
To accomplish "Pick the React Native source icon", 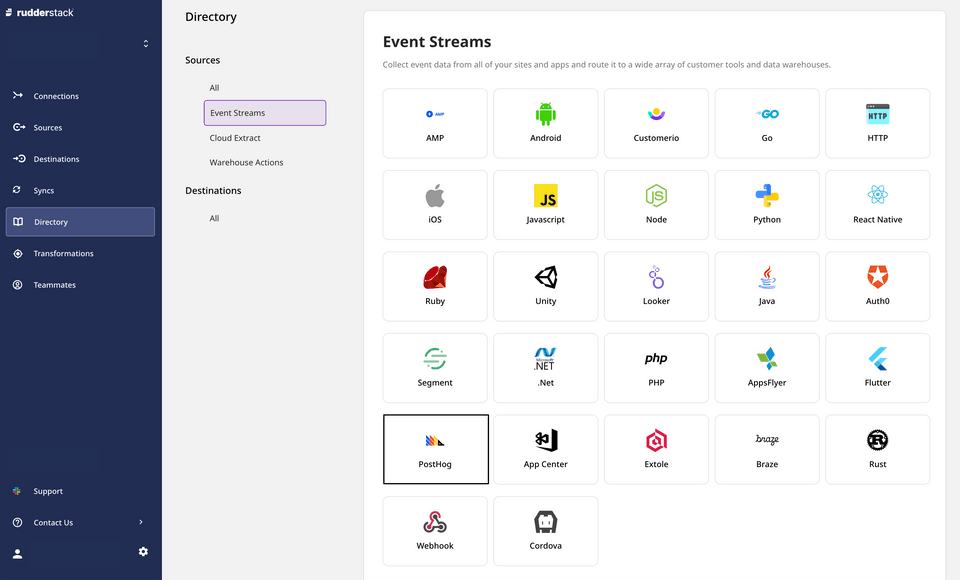I will click(877, 196).
